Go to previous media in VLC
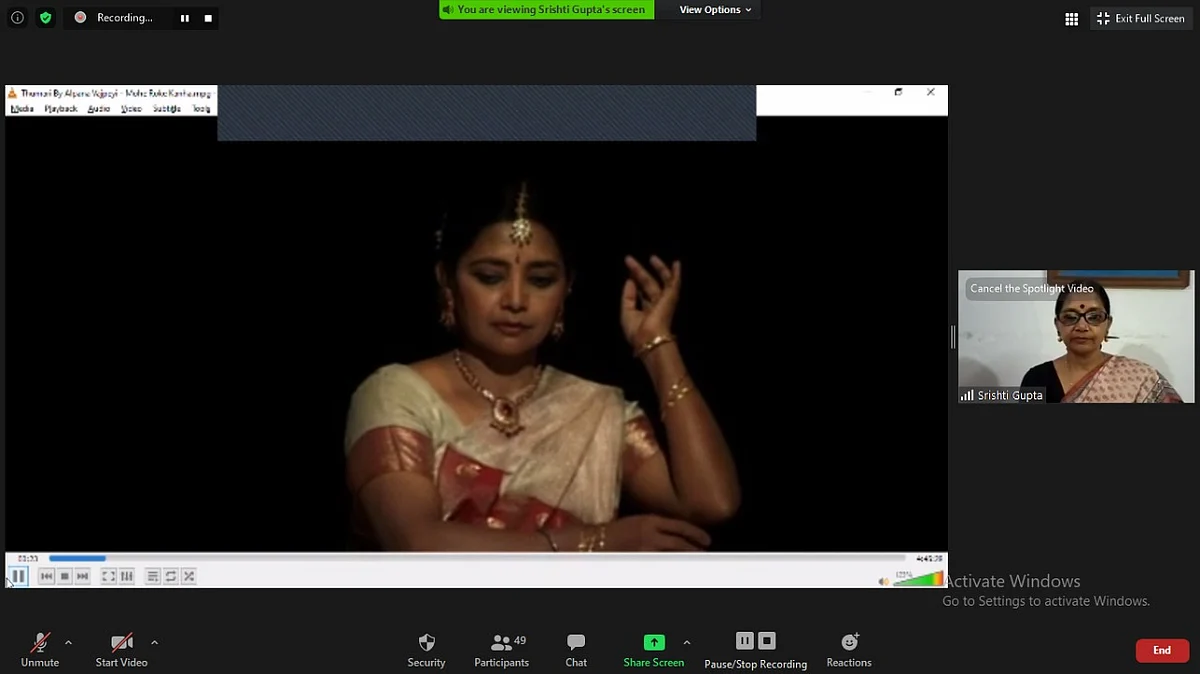The image size is (1200, 674). (x=46, y=576)
